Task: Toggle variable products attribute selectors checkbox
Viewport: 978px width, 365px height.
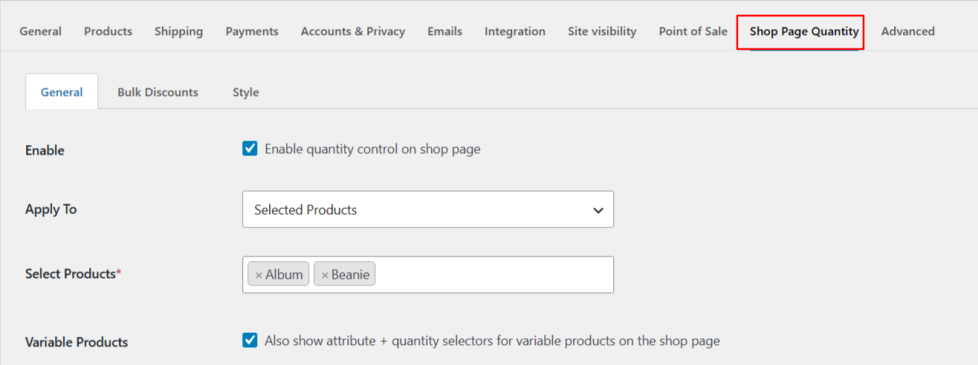Action: pos(249,341)
